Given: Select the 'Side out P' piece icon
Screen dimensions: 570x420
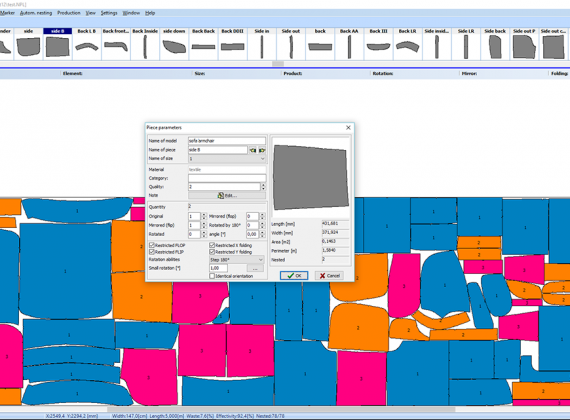Looking at the screenshot, I should [x=524, y=44].
